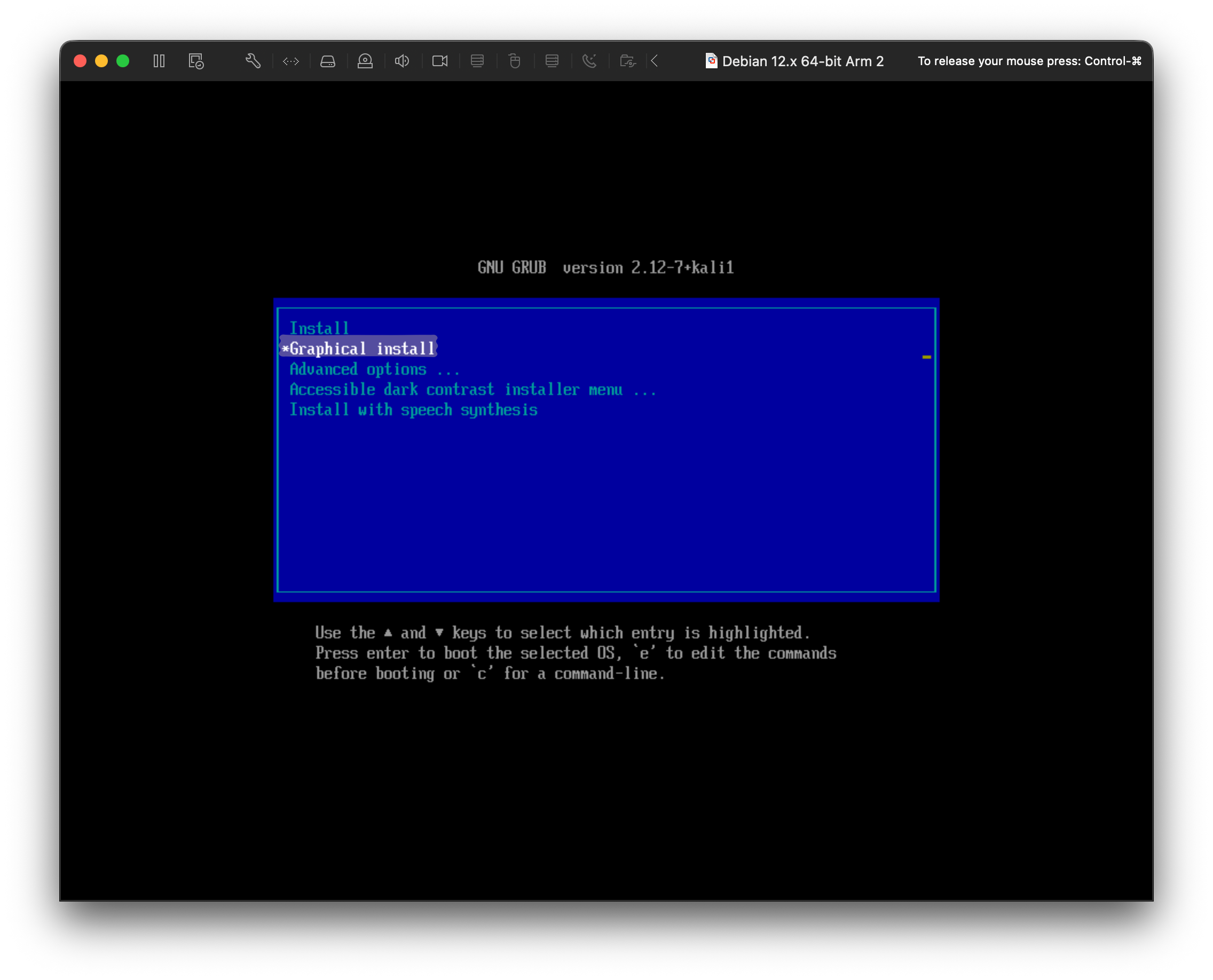Click the sound speaker icon
The width and height of the screenshot is (1213, 980).
point(402,61)
